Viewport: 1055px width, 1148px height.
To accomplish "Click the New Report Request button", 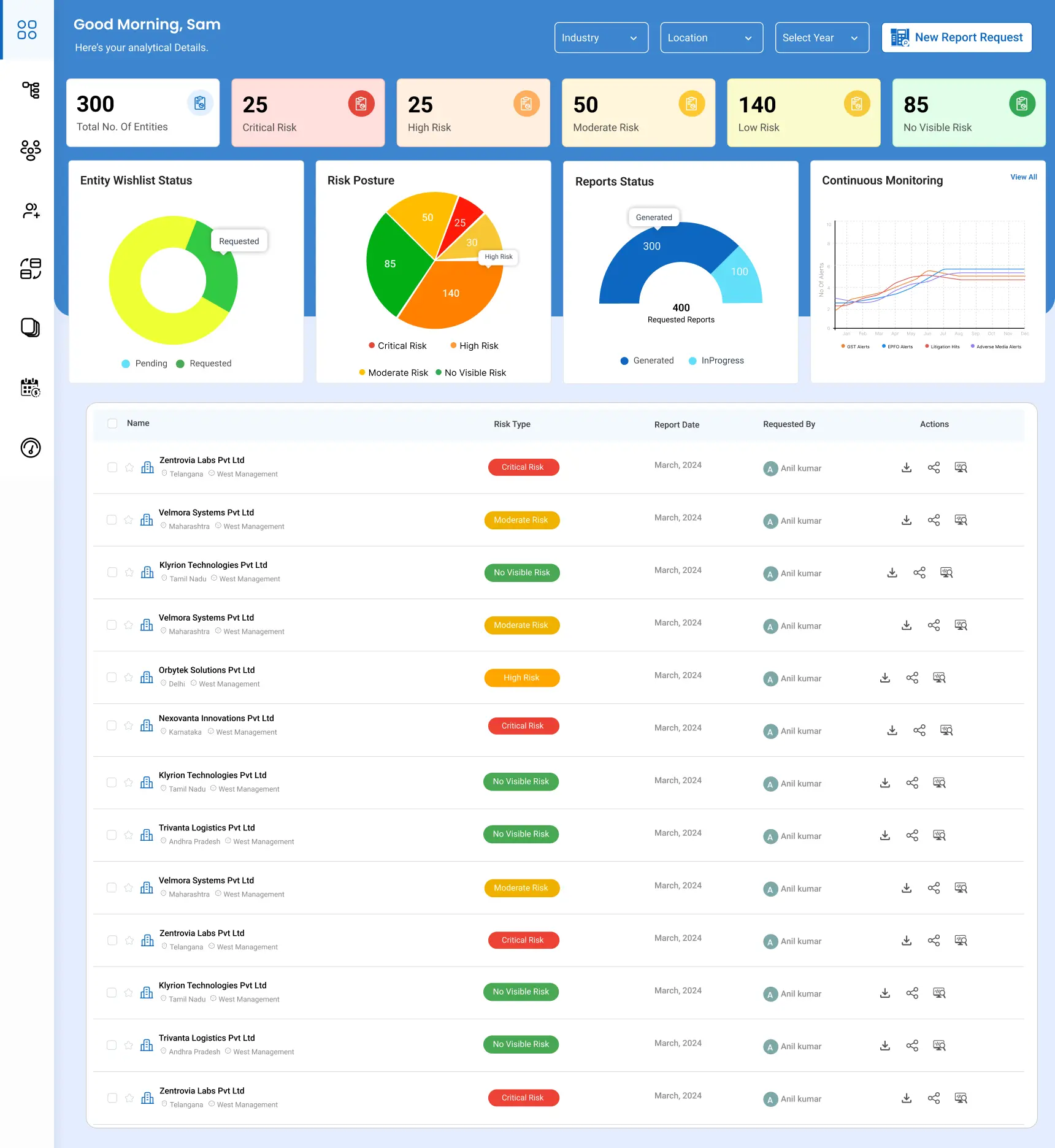I will tap(956, 38).
